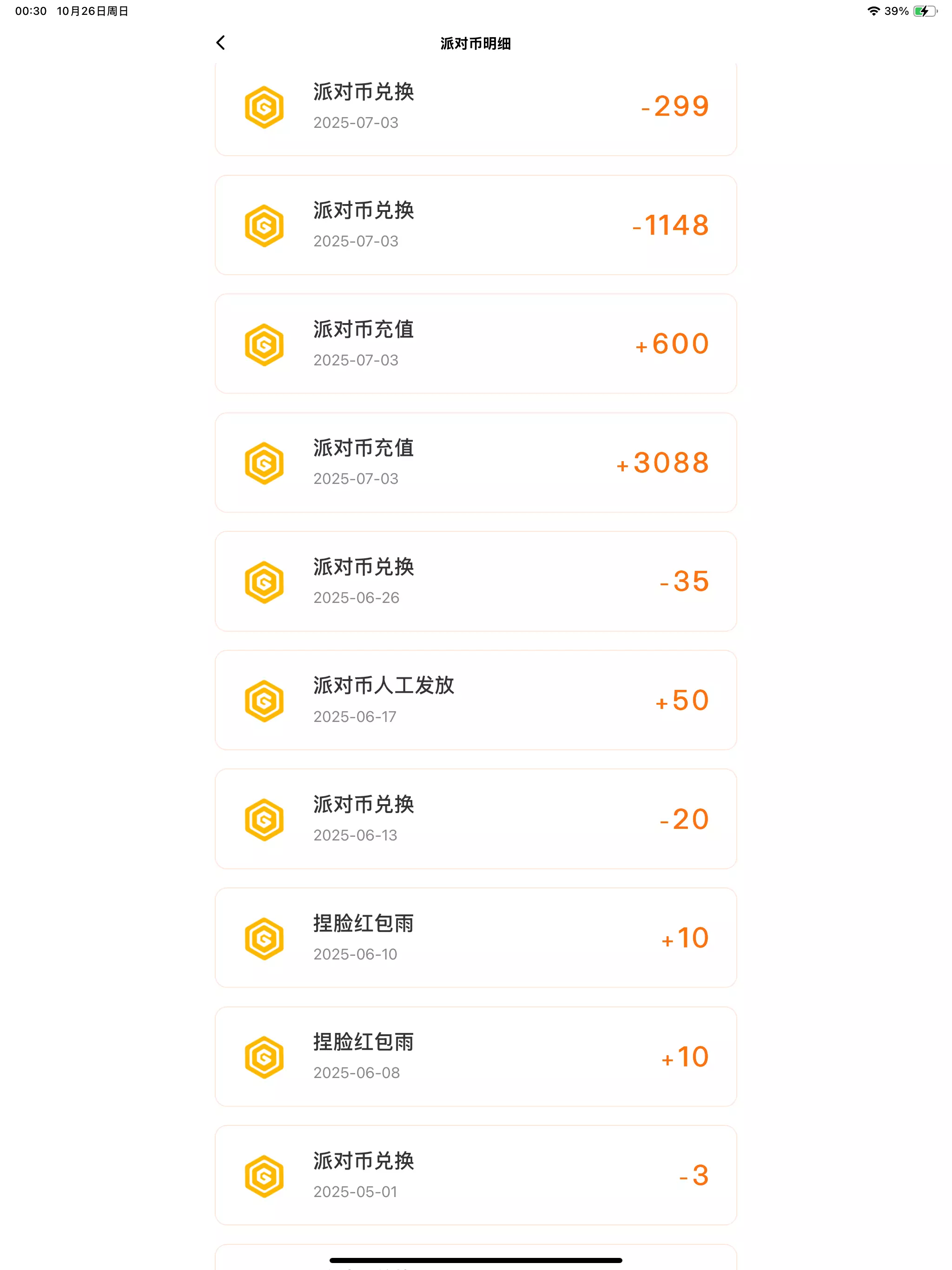
Task: Tap the coin icon on 2025-06-13 entry
Action: tap(264, 820)
